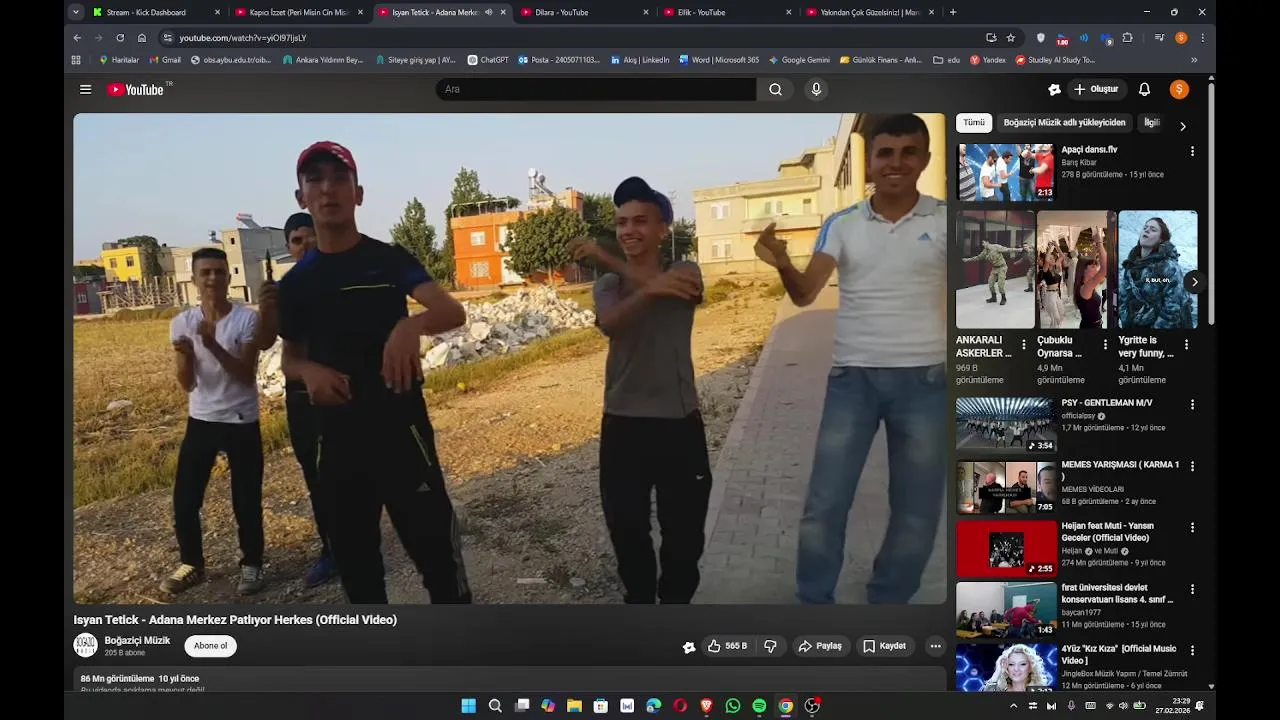Switch to Kapıcı İzzet tab
The image size is (1280, 720).
(299, 12)
